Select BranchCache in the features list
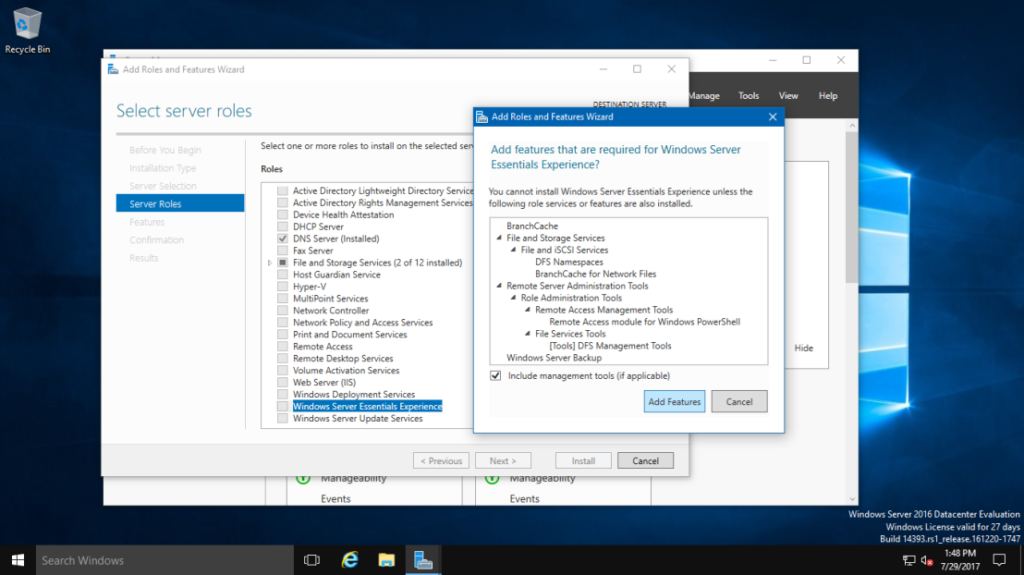Image resolution: width=1024 pixels, height=575 pixels. (x=532, y=226)
